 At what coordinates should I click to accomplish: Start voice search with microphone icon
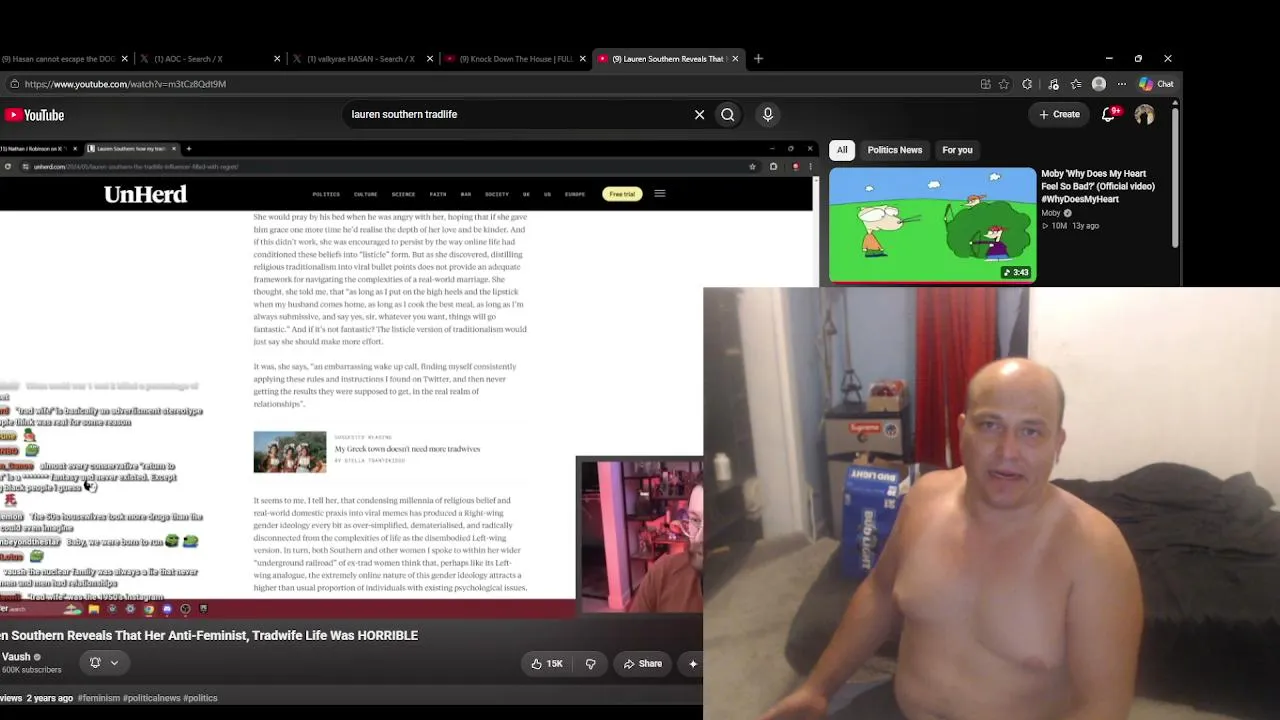pyautogui.click(x=768, y=114)
